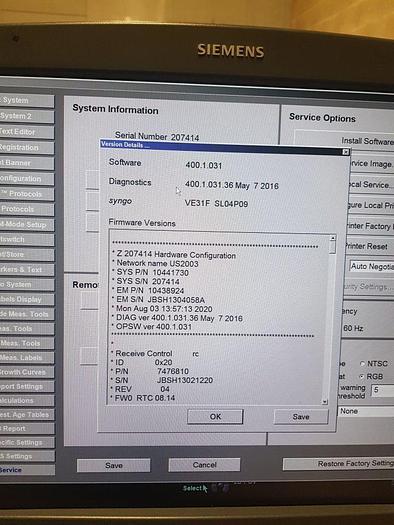Image resolution: width=394 pixels, height=525 pixels.
Task: Click the Cancel button
Action: [x=204, y=465]
